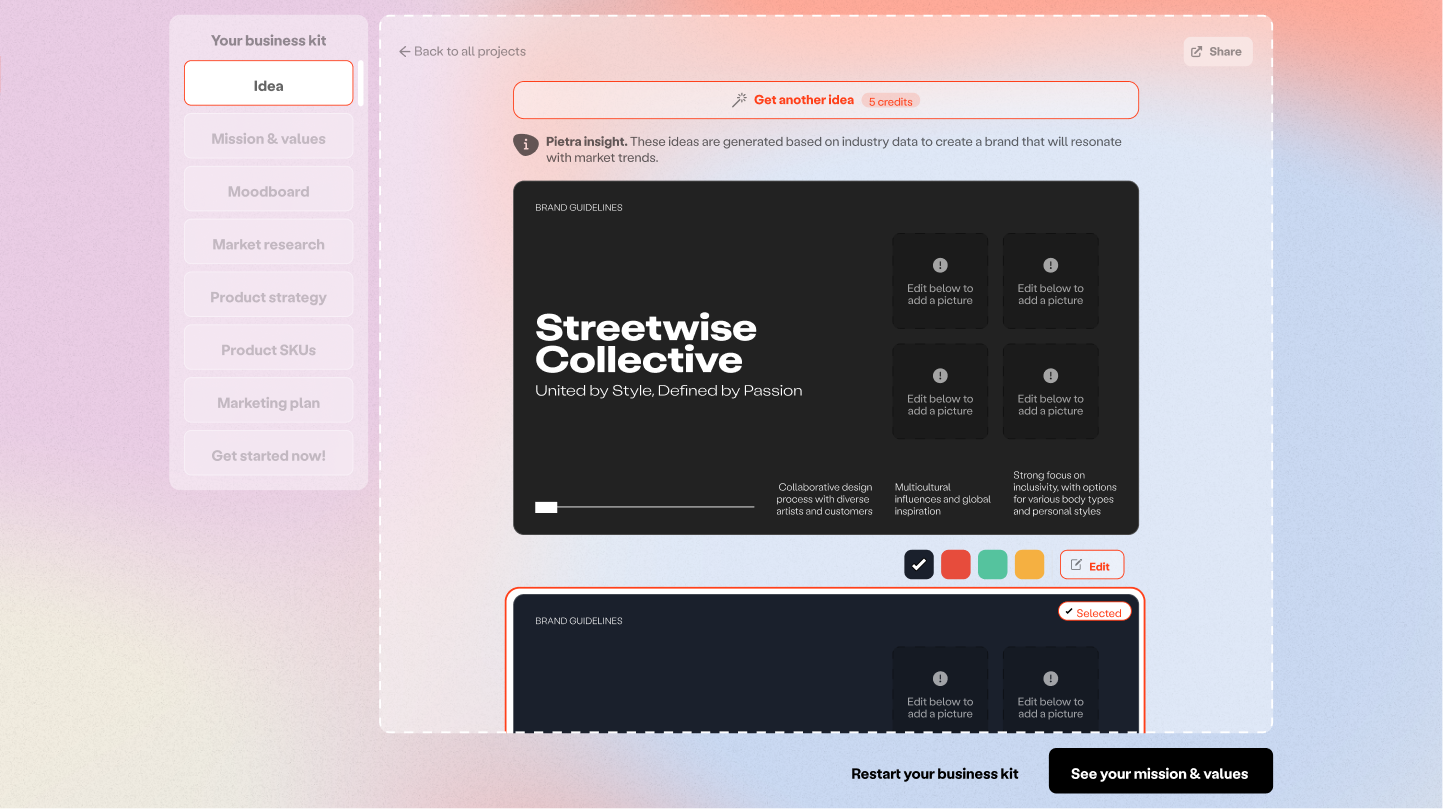1443x809 pixels.
Task: Restart your business kit
Action: 934,773
